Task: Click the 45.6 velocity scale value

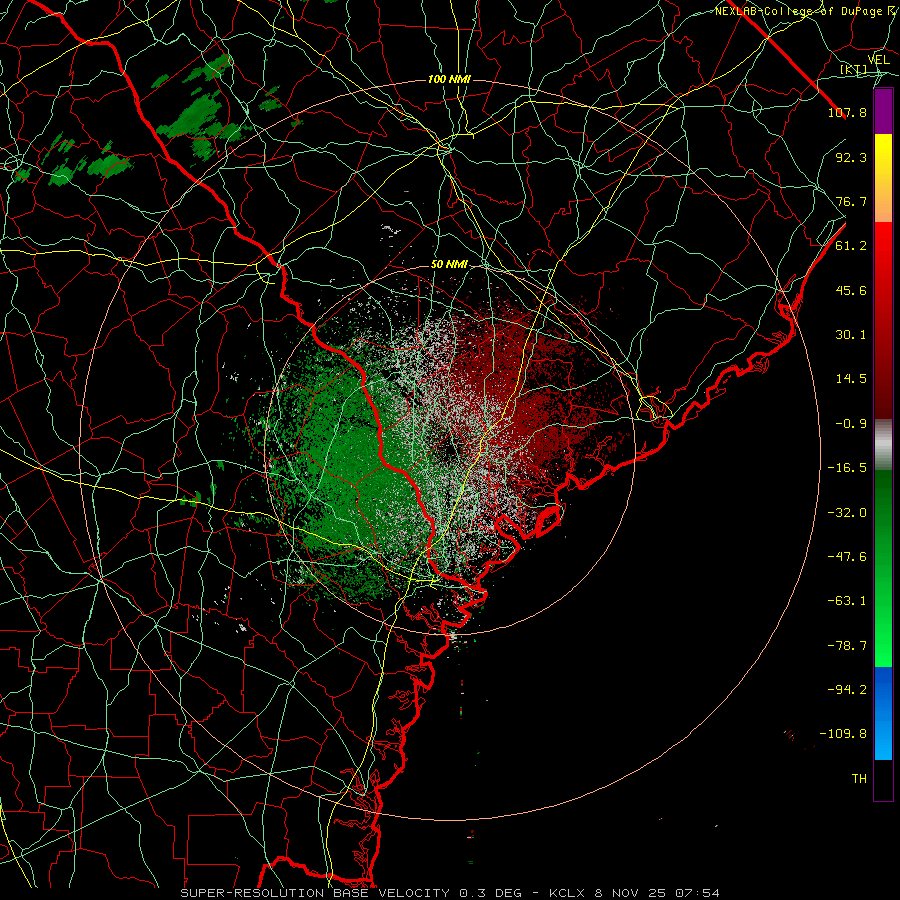Action: click(x=851, y=290)
